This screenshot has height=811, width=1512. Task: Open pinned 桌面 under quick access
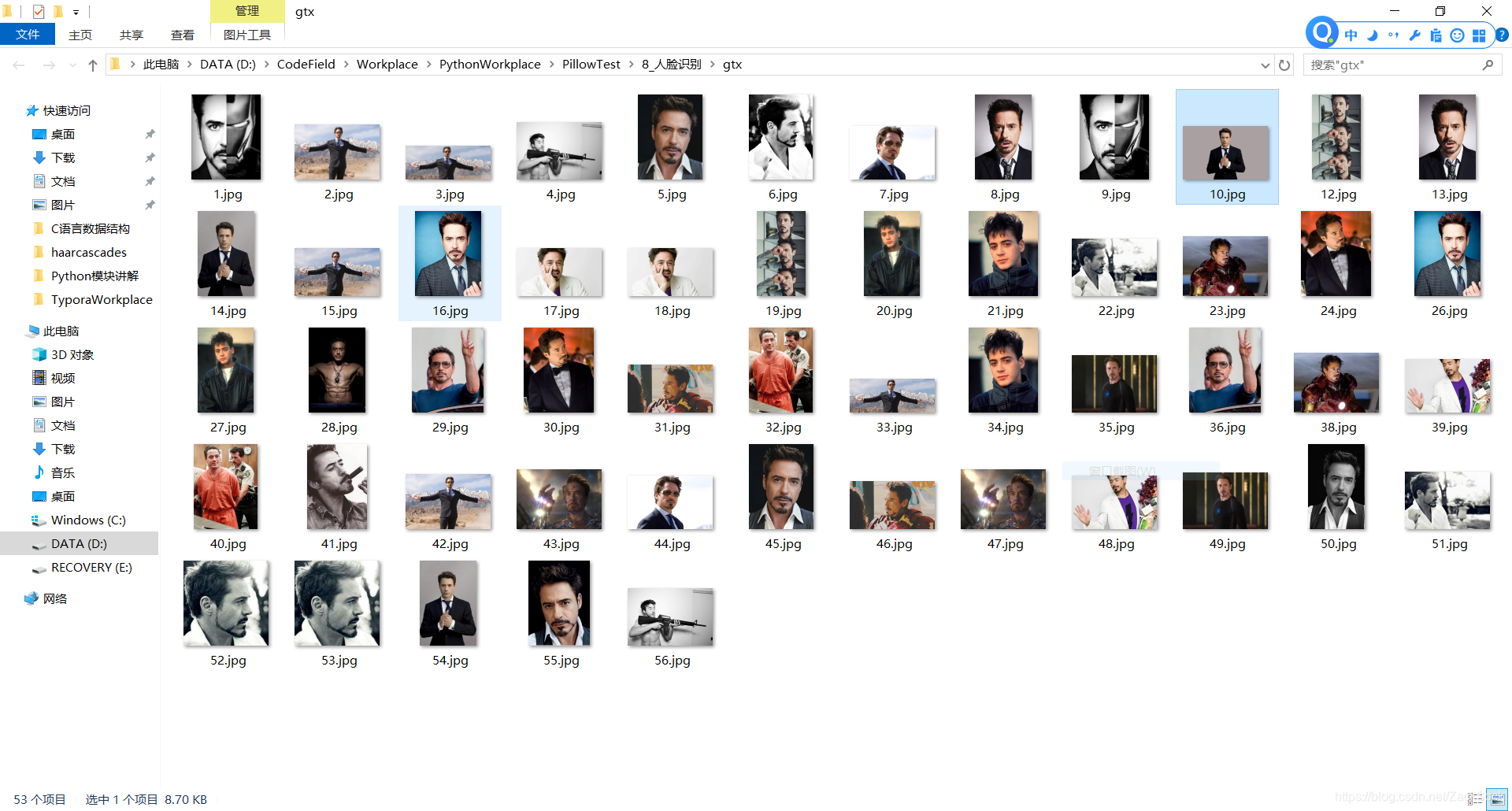coord(63,135)
